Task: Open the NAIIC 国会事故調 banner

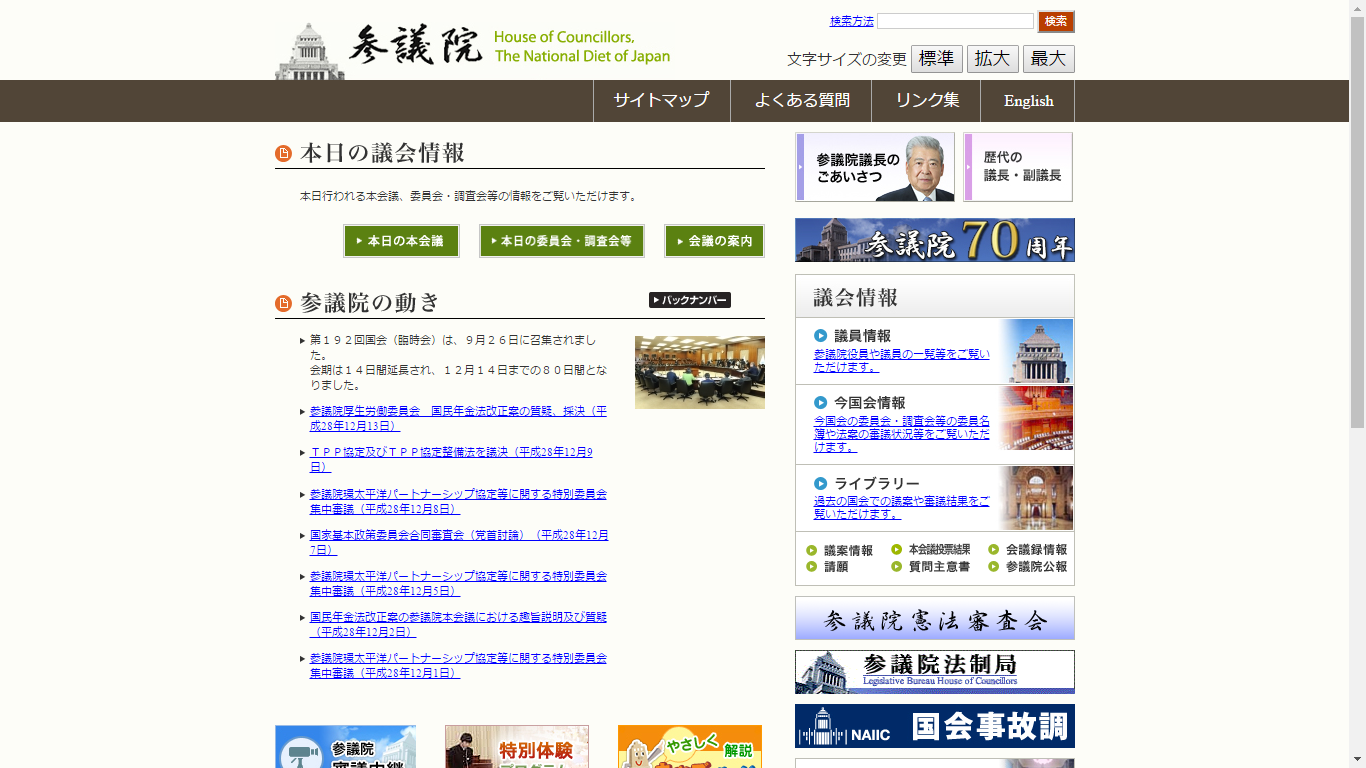Action: pyautogui.click(x=935, y=726)
